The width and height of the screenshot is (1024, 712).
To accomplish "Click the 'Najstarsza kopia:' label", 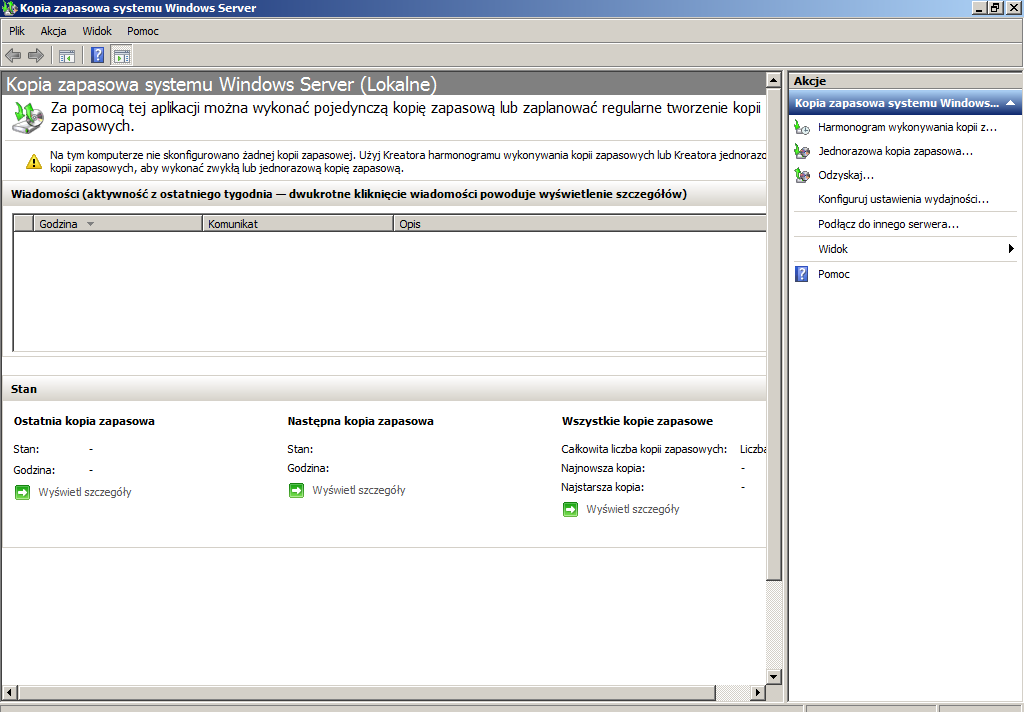I will pyautogui.click(x=602, y=487).
